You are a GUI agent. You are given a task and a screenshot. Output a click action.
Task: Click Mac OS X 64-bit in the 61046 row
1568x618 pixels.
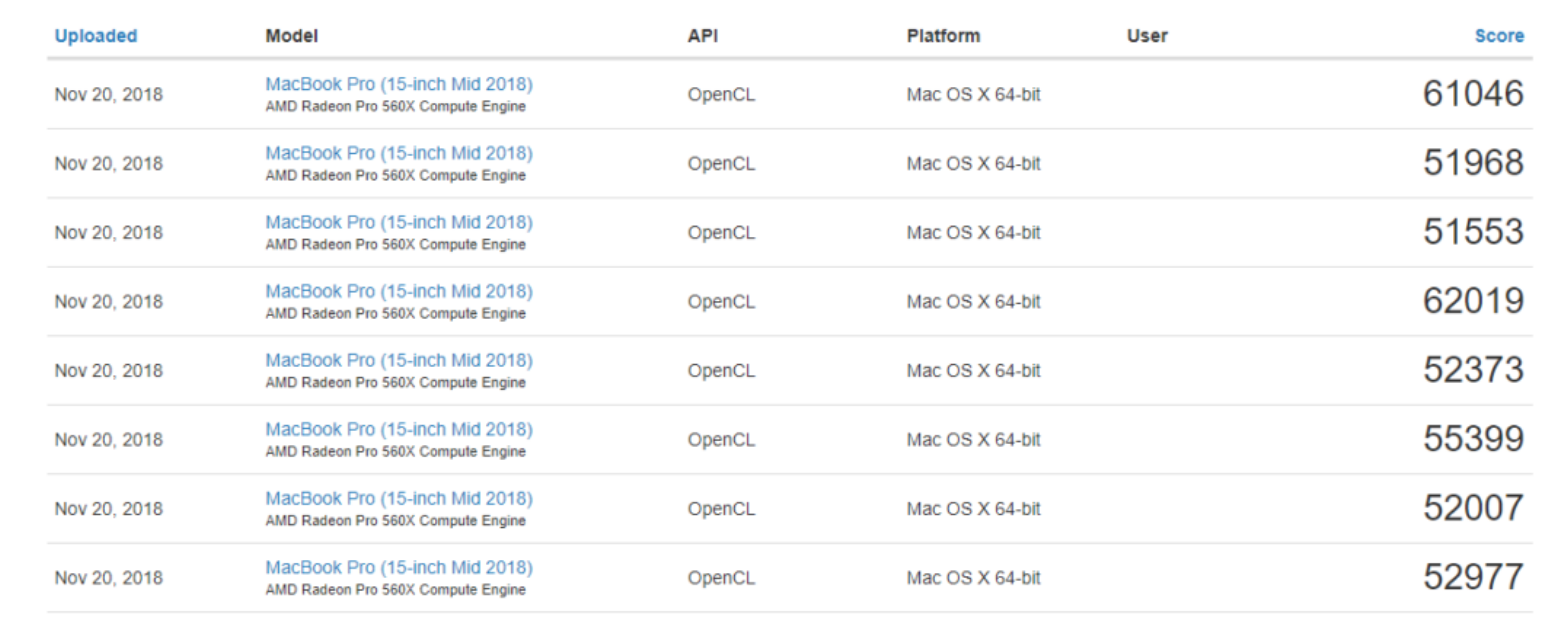pyautogui.click(x=973, y=95)
